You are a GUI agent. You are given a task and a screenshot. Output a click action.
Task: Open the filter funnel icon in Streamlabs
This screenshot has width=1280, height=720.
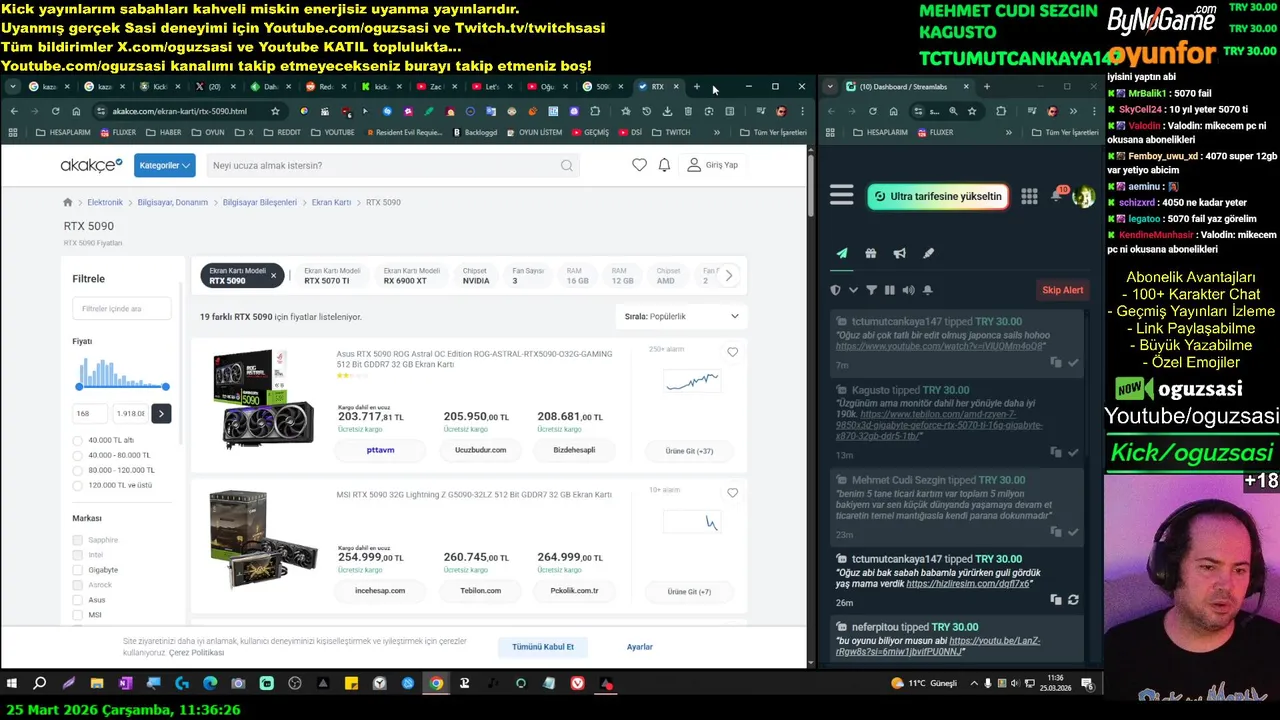(871, 290)
